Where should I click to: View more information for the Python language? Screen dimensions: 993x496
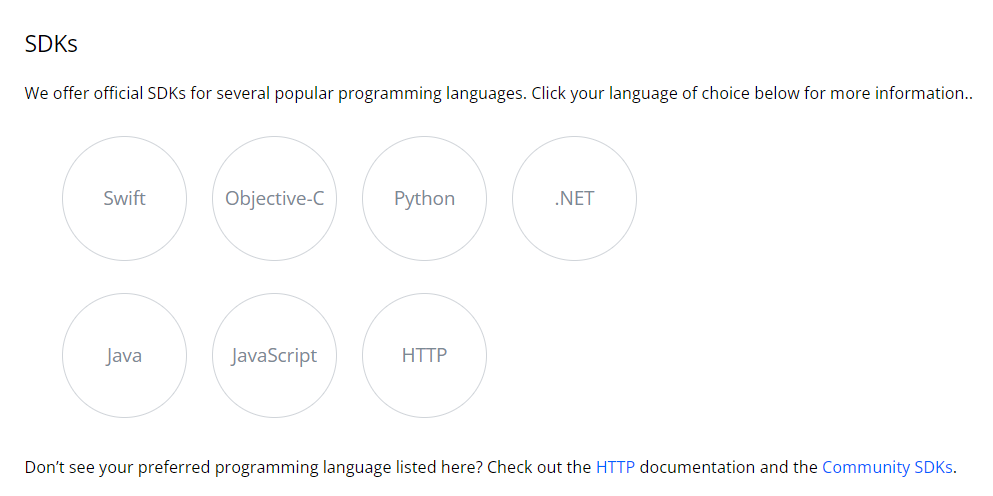pyautogui.click(x=424, y=198)
